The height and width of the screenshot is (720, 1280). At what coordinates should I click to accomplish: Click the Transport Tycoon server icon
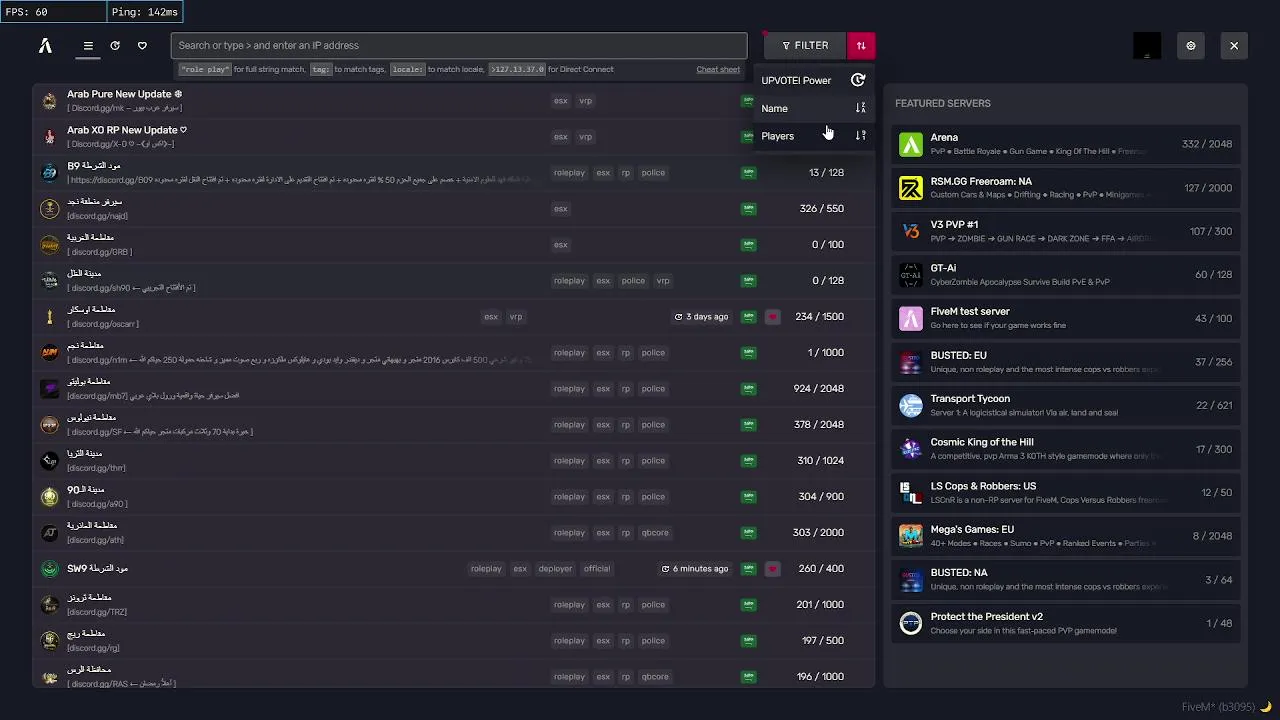pyautogui.click(x=910, y=405)
